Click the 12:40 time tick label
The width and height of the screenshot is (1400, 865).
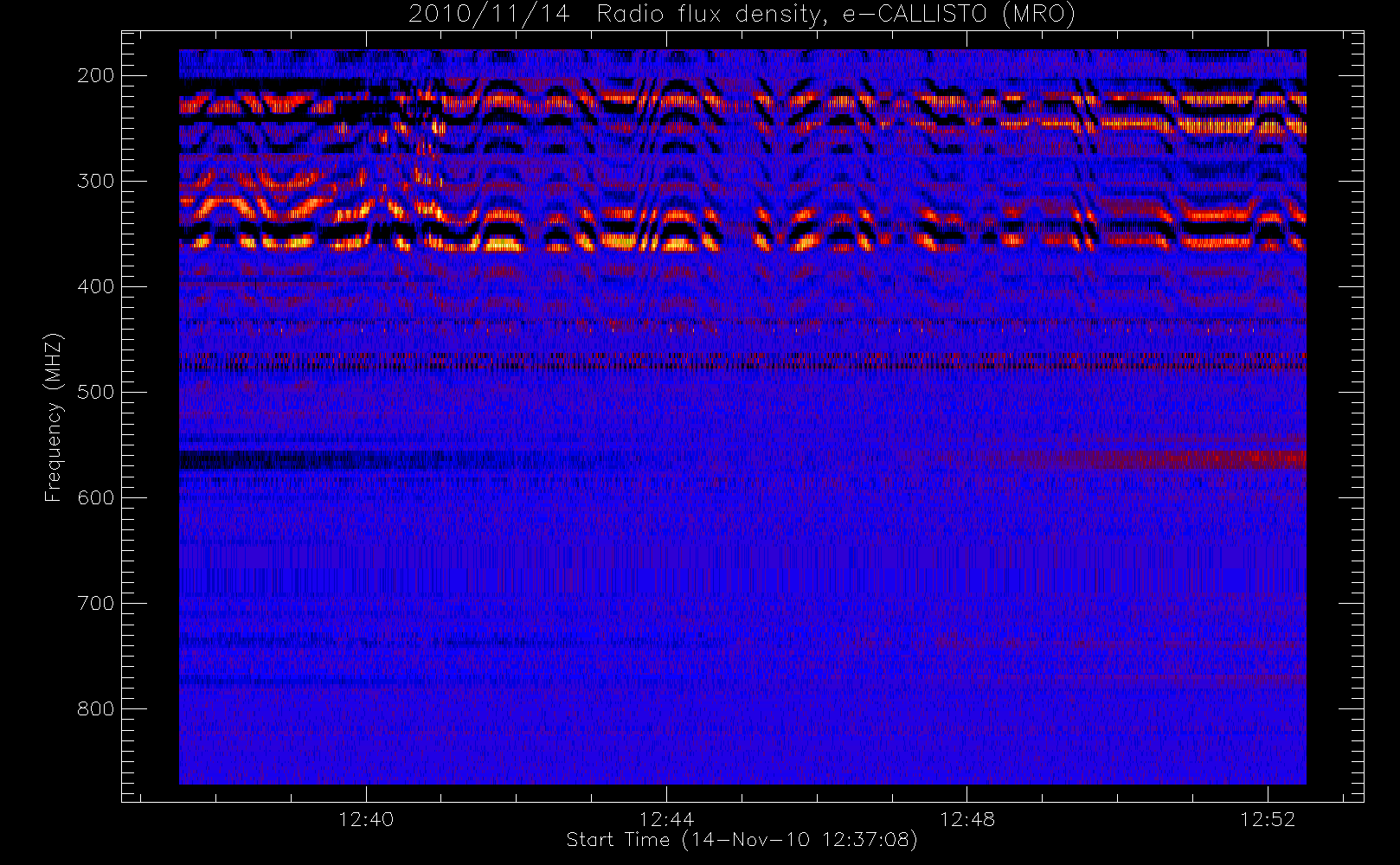click(x=366, y=819)
